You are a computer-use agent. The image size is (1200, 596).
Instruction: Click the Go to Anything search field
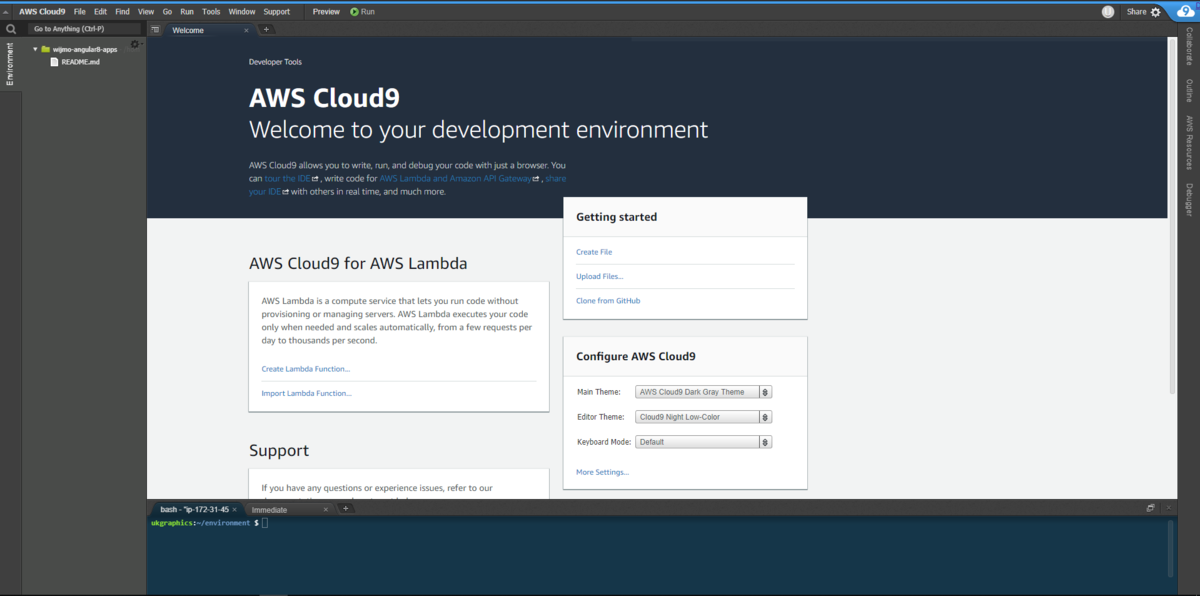pos(82,29)
